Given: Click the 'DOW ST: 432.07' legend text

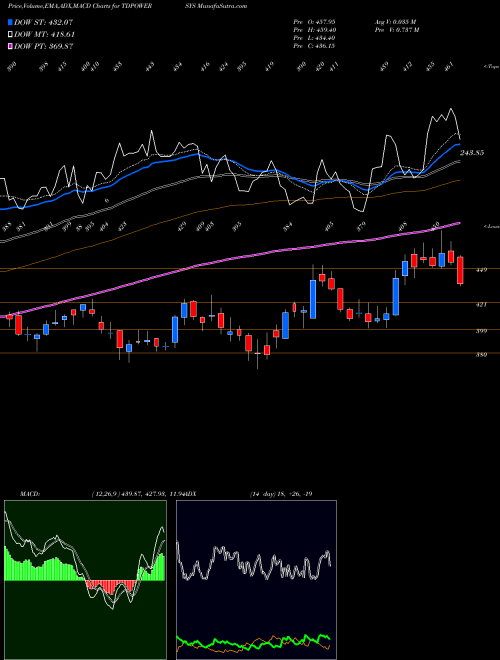Looking at the screenshot, I should 44,22.
